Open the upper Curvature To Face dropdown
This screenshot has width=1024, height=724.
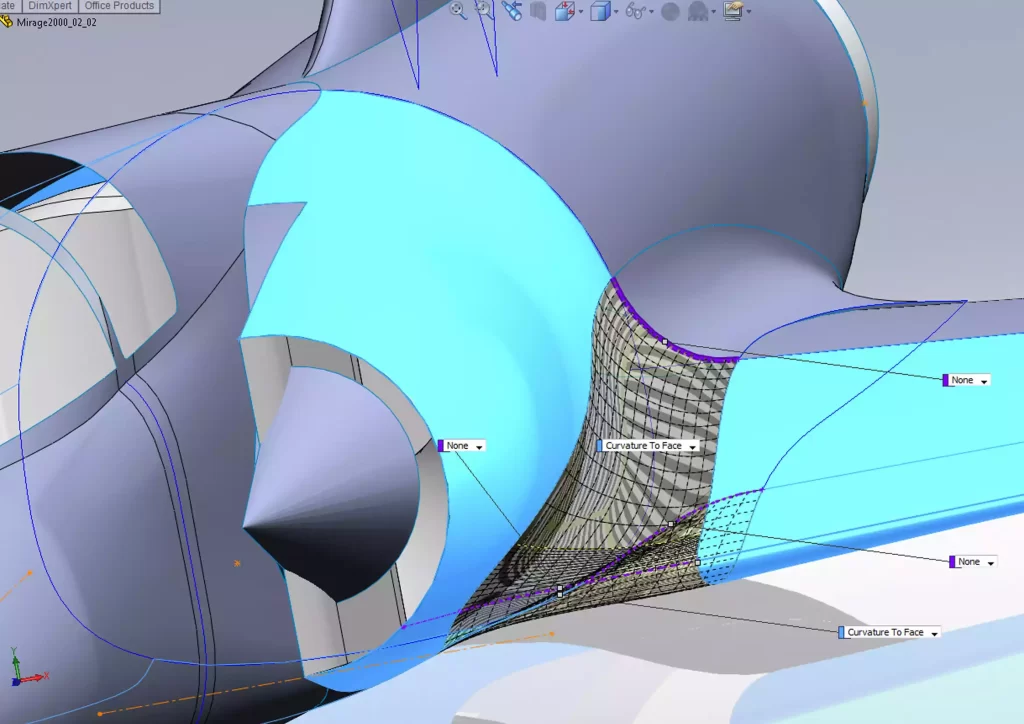tap(690, 446)
